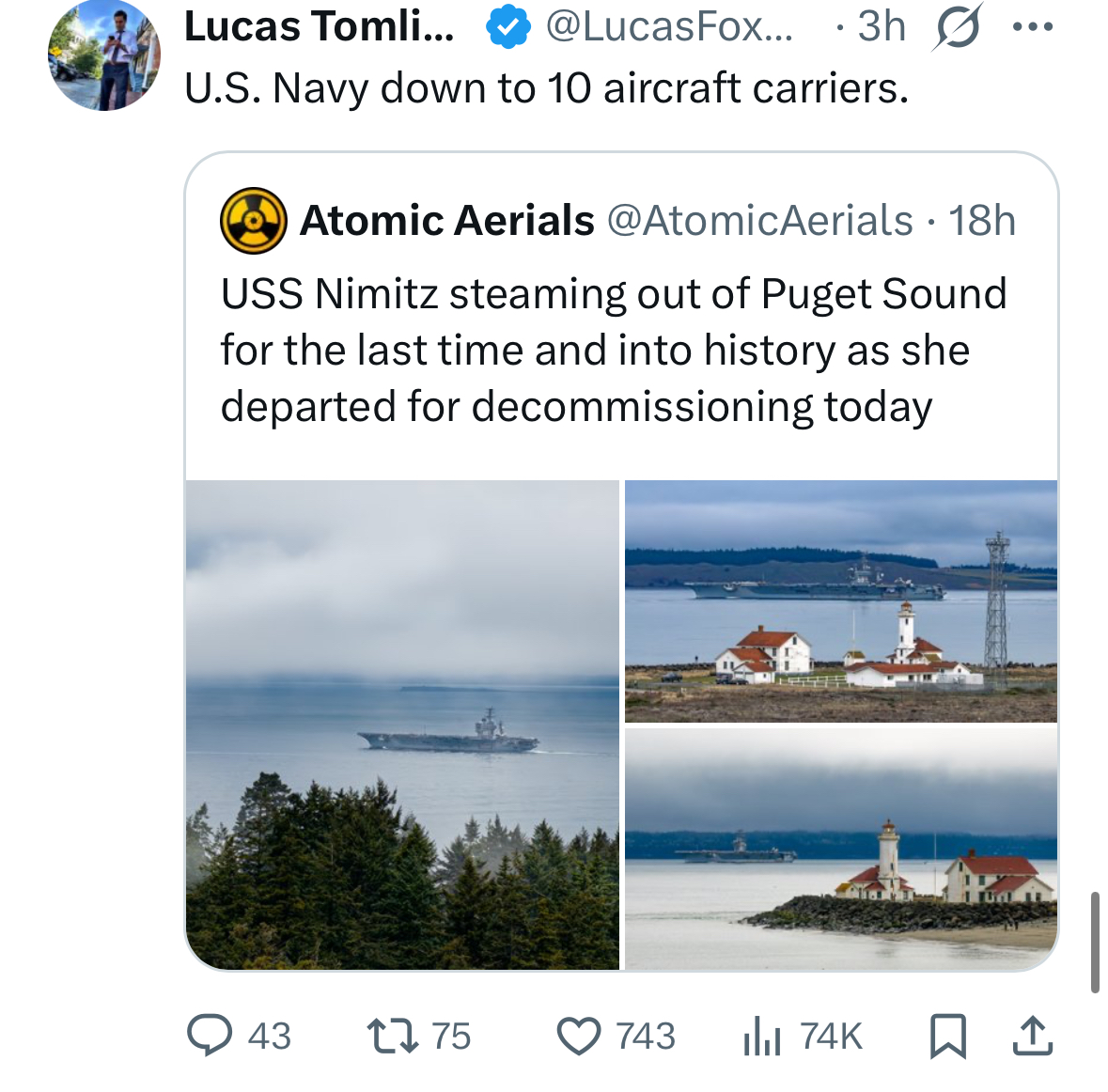
Task: Click the 18h quoted post timestamp
Action: coord(981,221)
